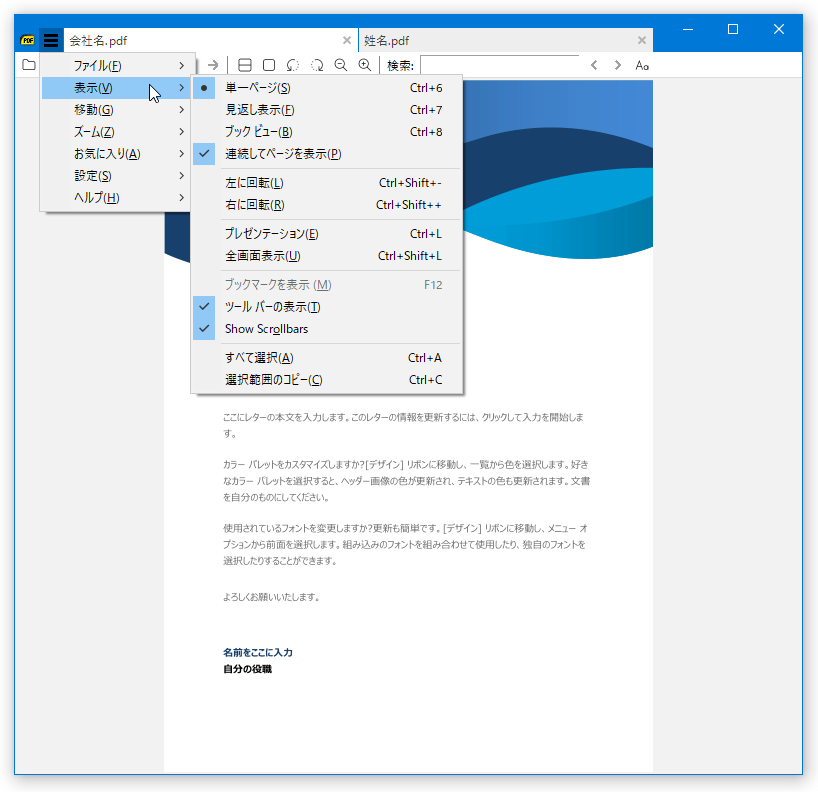The height and width of the screenshot is (792, 818).
Task: Expand the お気に入り(A) submenu
Action: coord(116,153)
